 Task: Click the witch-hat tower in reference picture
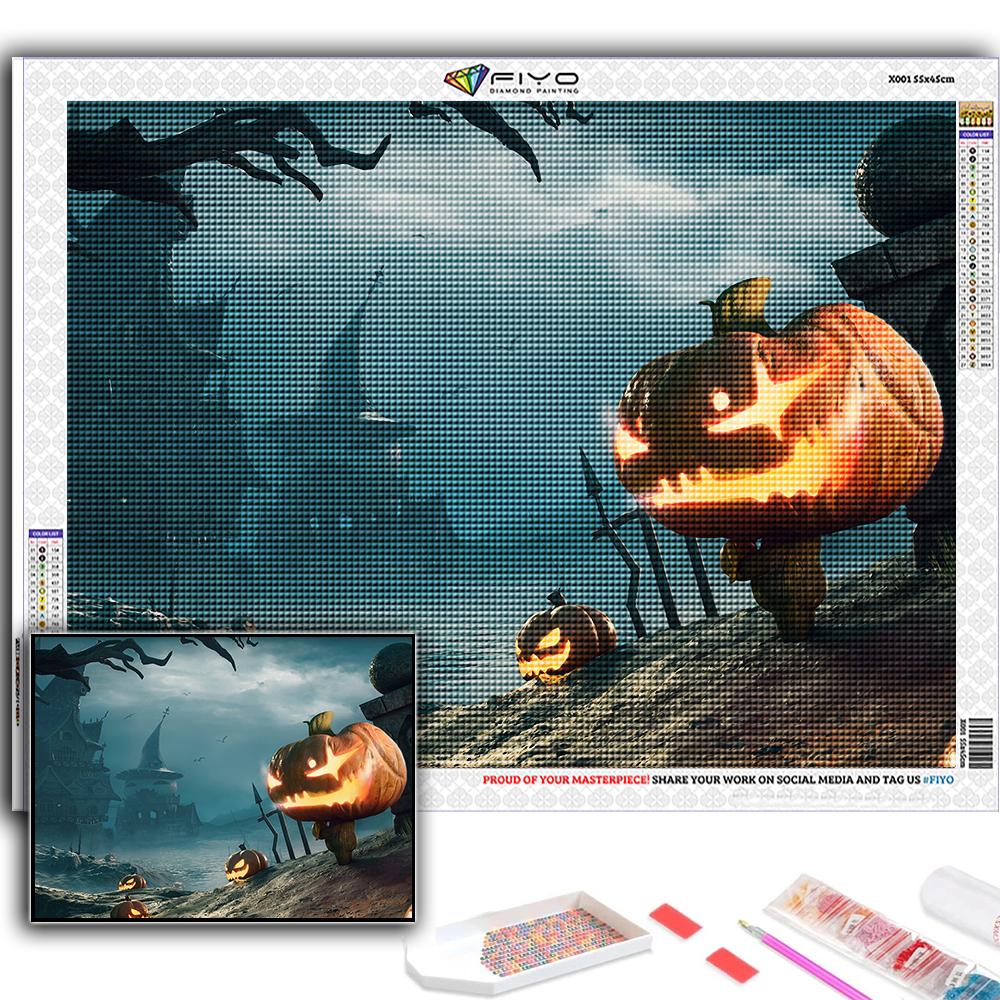(x=153, y=760)
